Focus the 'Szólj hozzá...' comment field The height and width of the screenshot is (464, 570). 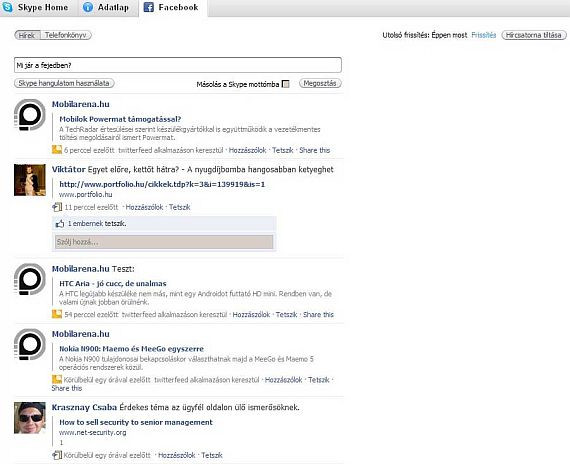click(x=164, y=242)
